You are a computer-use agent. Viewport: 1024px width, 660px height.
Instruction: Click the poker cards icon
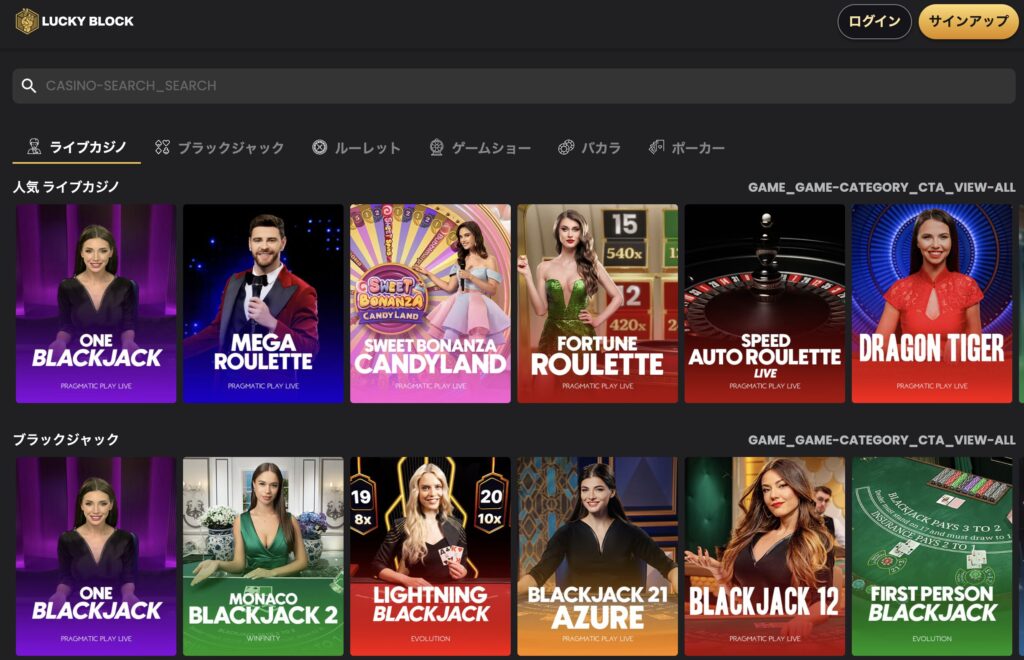point(656,147)
